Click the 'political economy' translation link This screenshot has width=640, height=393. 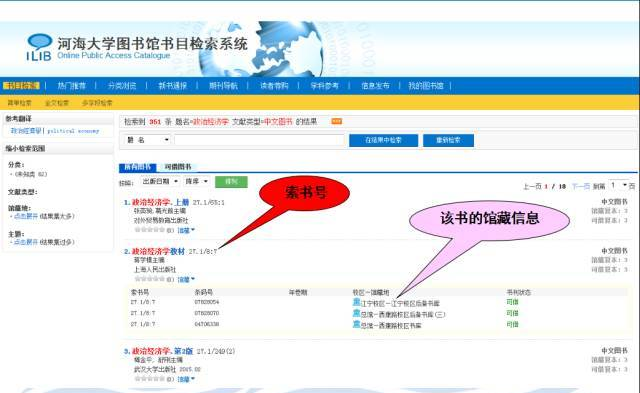pos(73,131)
